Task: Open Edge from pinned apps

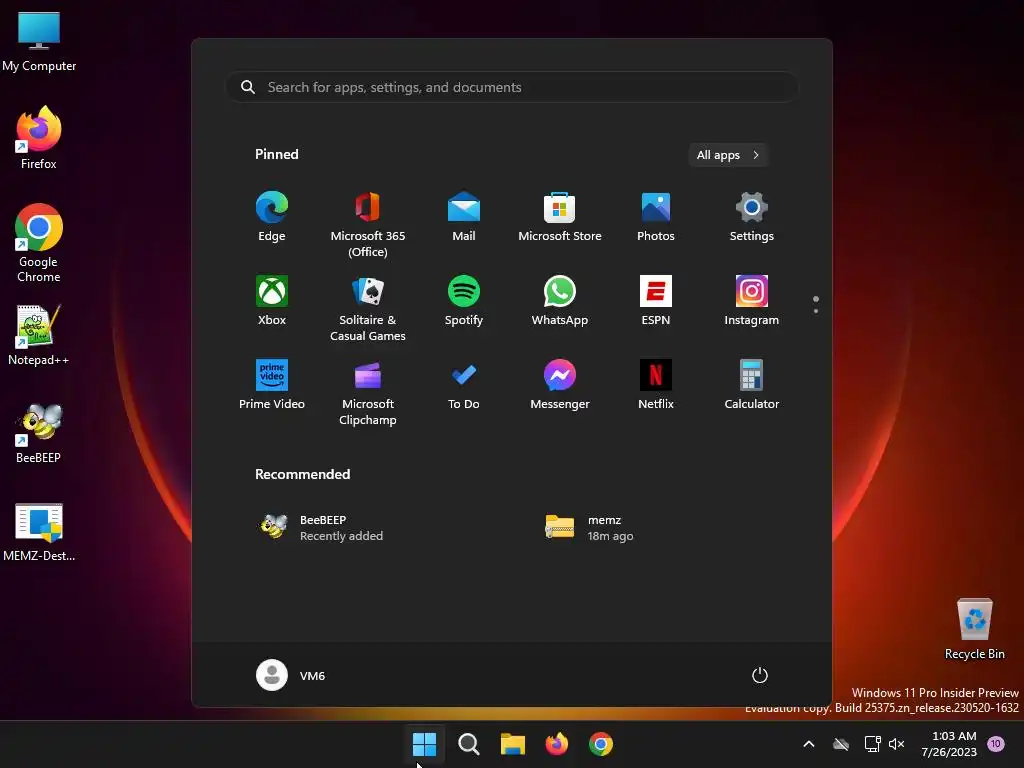Action: tap(272, 217)
